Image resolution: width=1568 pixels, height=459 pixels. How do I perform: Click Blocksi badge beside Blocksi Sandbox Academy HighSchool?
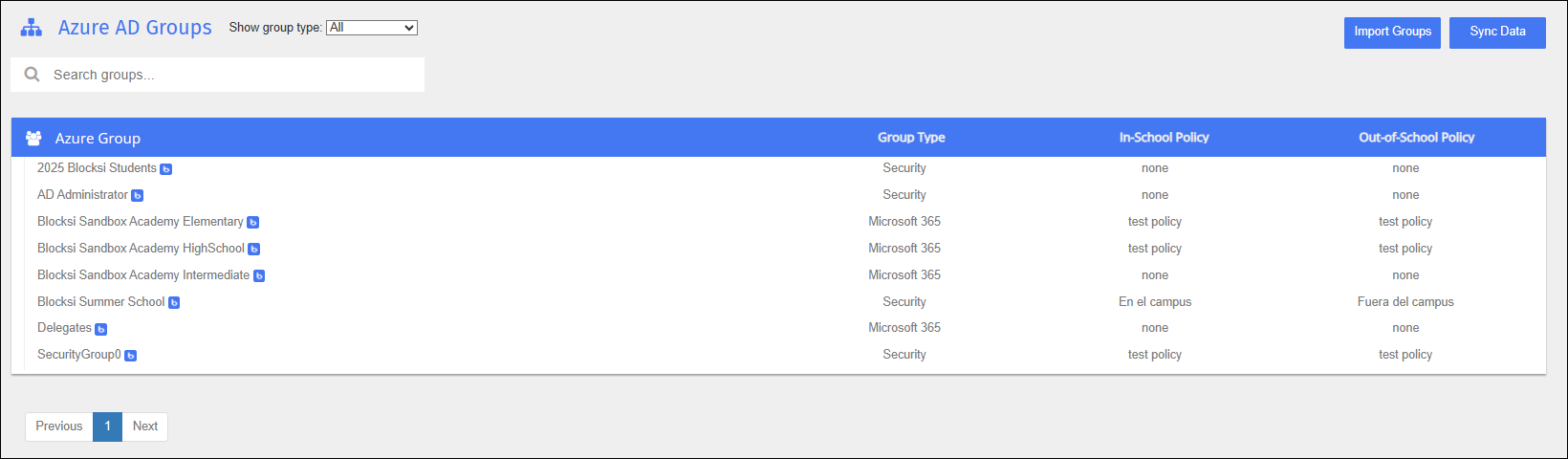[254, 250]
